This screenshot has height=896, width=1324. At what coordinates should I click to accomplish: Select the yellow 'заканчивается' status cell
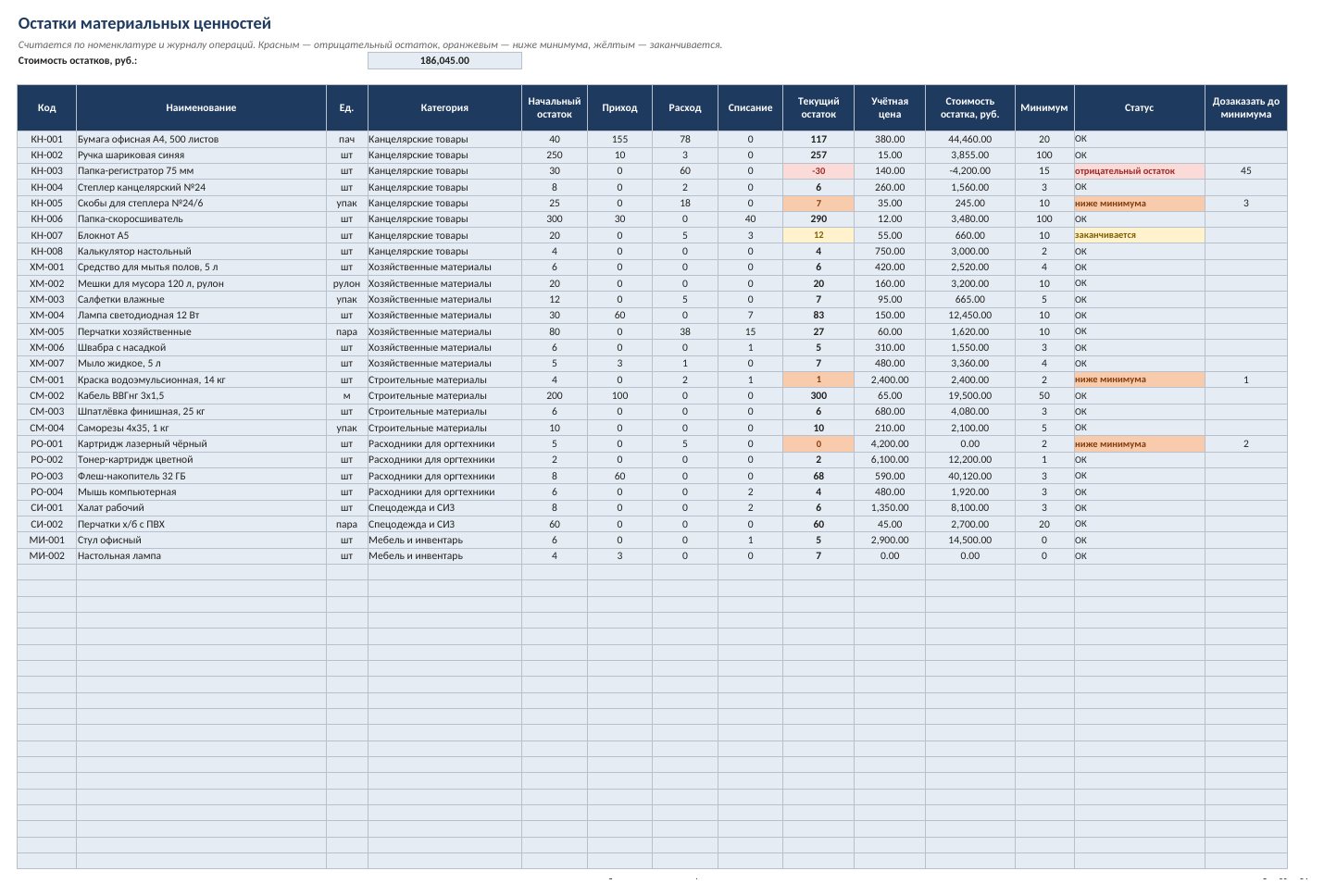(1139, 235)
